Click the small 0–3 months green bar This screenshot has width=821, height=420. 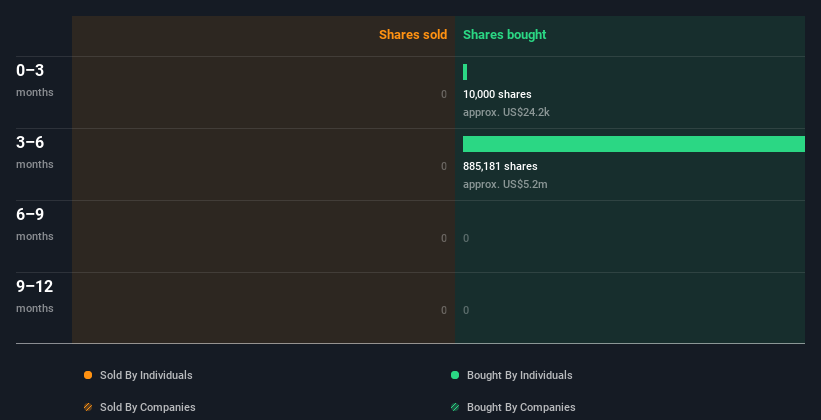(465, 72)
